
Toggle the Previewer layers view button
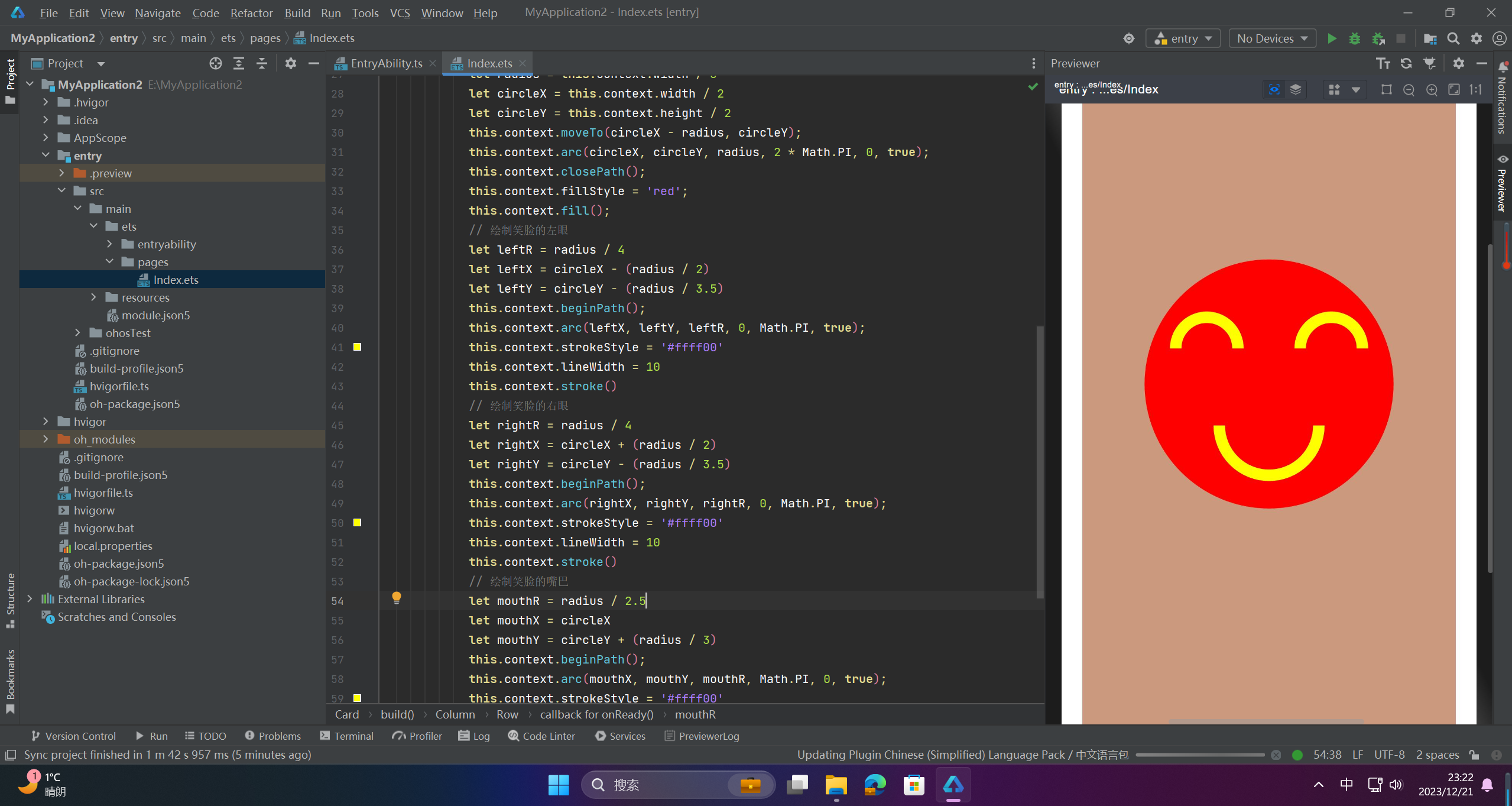click(x=1296, y=90)
